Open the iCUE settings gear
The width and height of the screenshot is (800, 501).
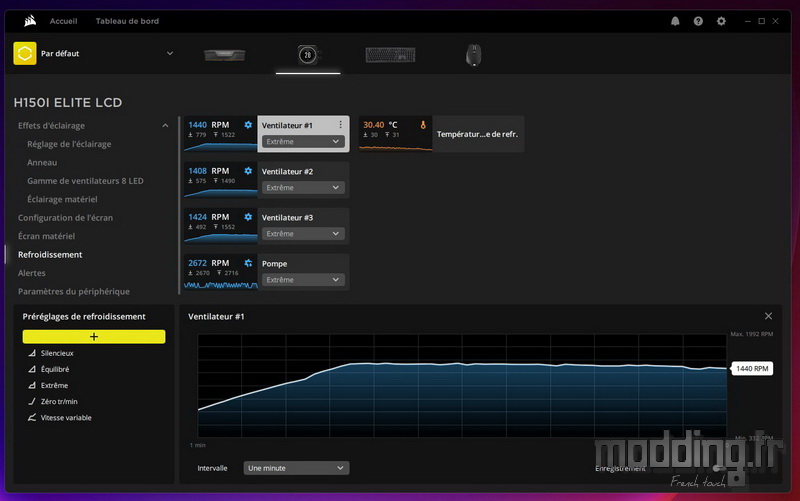(x=721, y=21)
